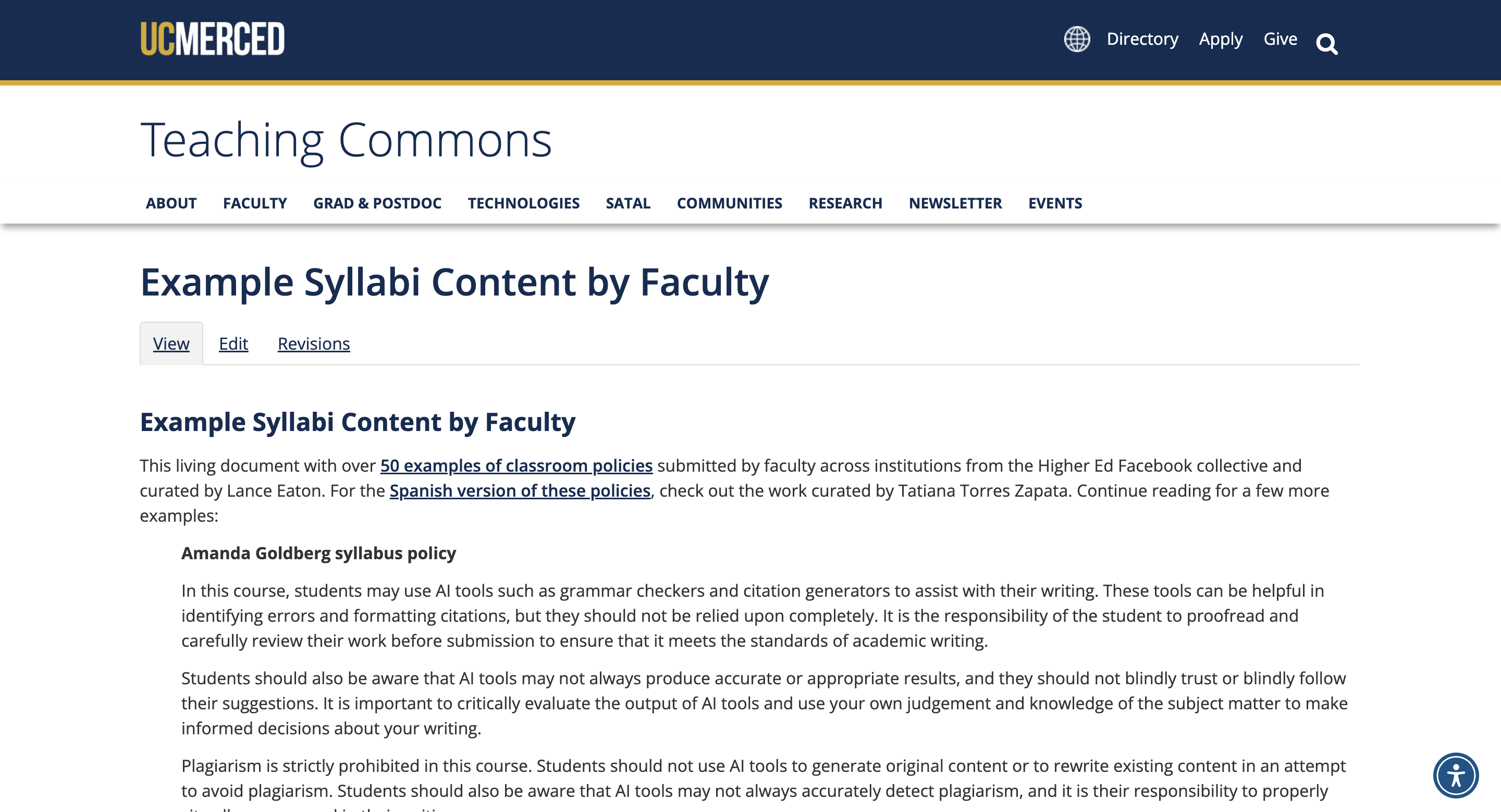Screen dimensions: 1501x812
Task: Open Spanish version of these policies link
Action: tap(520, 490)
